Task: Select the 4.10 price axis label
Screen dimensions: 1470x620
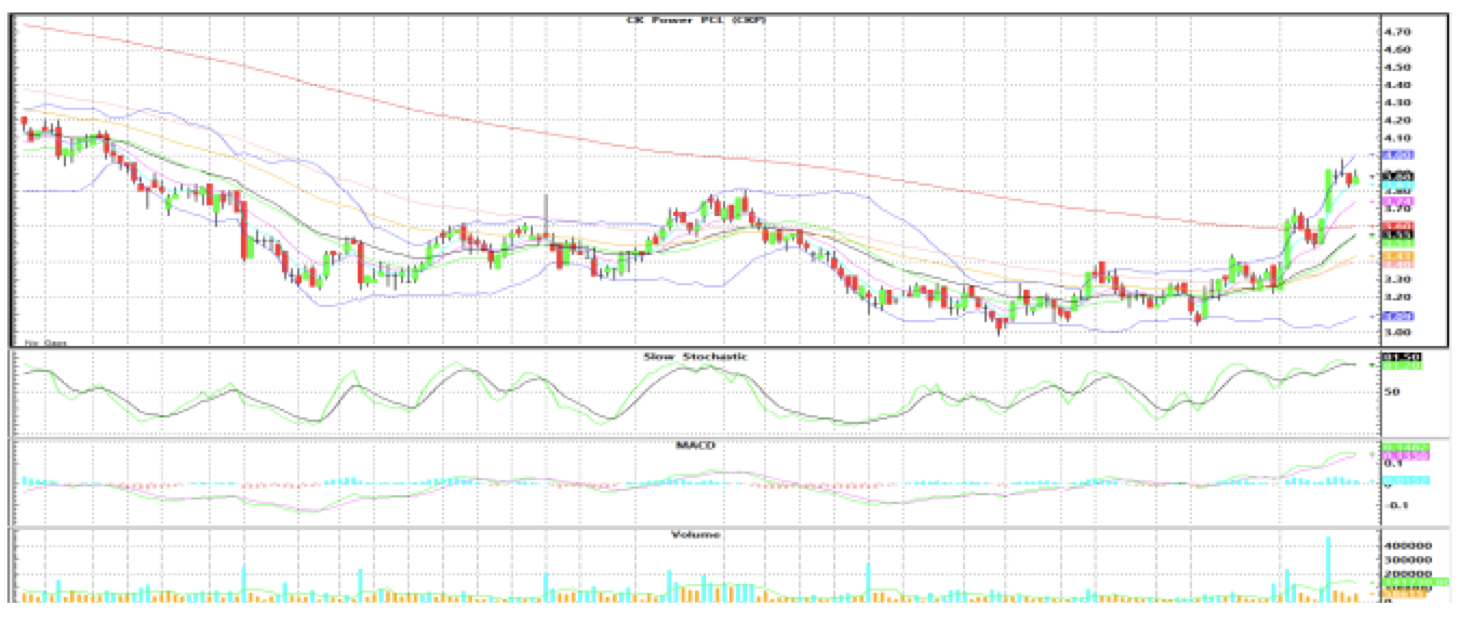Action: pos(1397,138)
